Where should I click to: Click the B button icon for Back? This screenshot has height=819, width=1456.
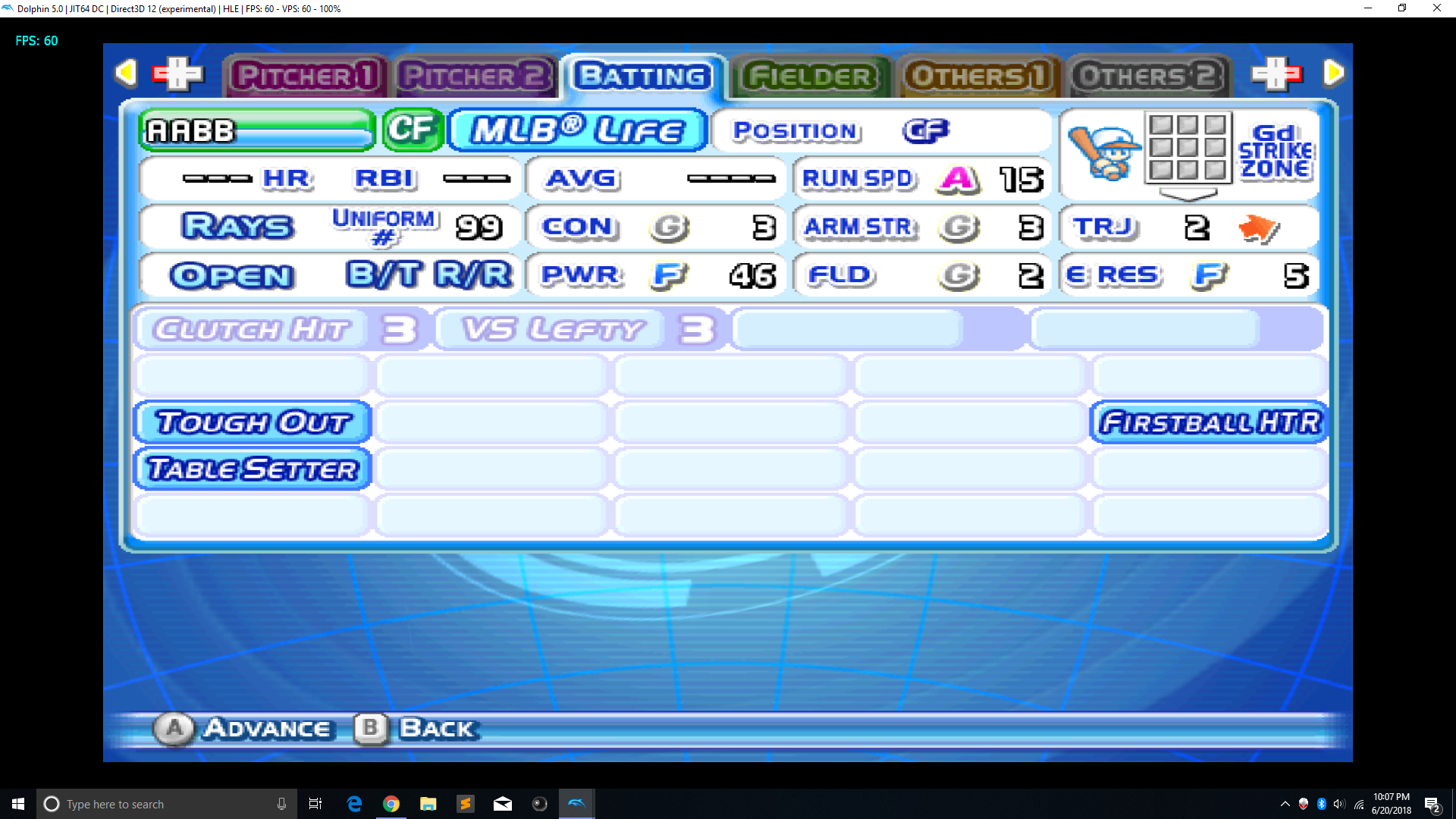tap(371, 729)
